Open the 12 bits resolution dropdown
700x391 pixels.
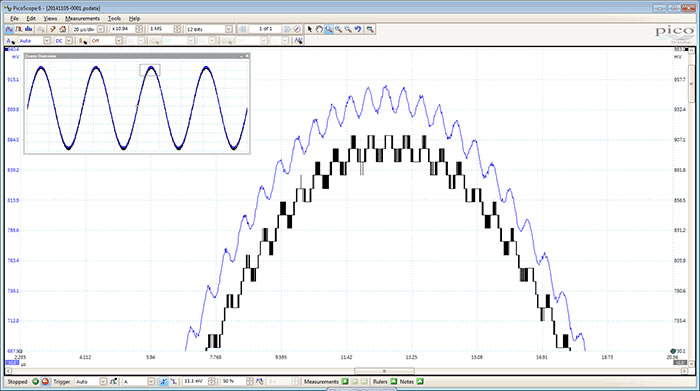point(229,29)
